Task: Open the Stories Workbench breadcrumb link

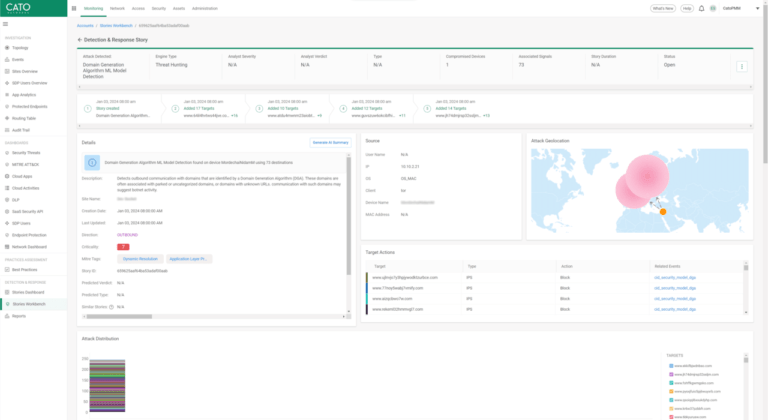Action: pyautogui.click(x=115, y=24)
